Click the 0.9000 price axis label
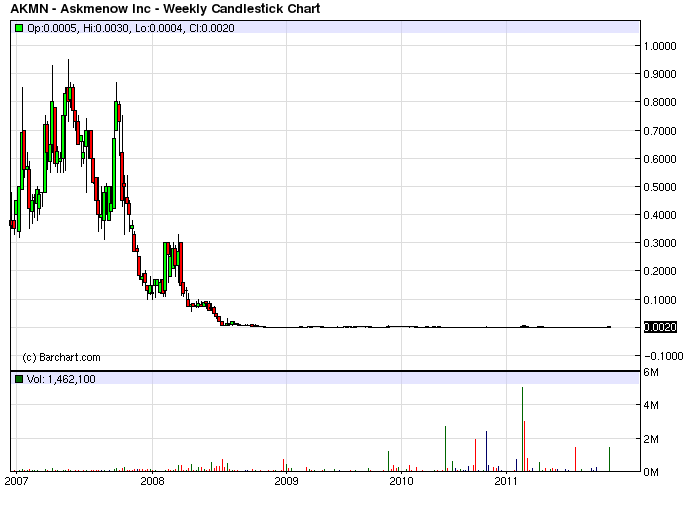 [x=660, y=74]
